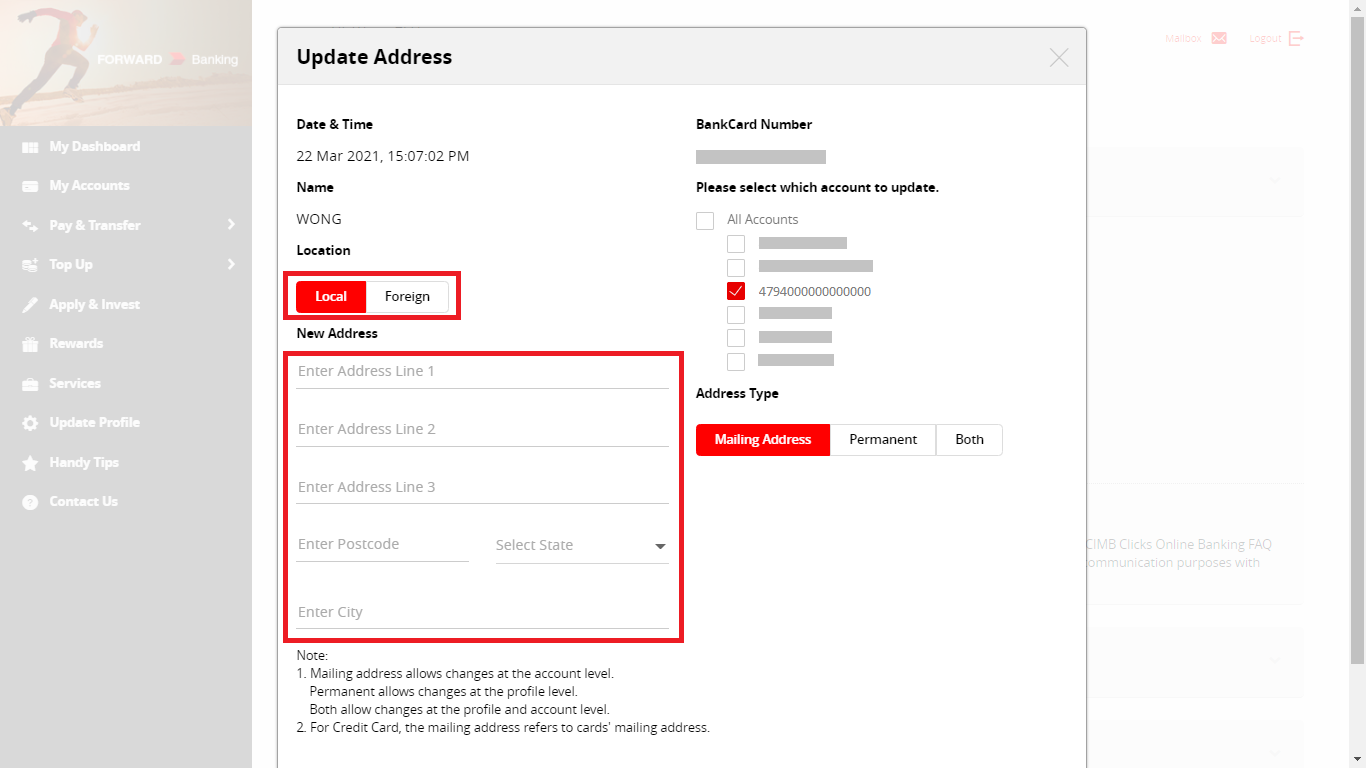Click the account number 4794000000000000 text

tap(815, 292)
